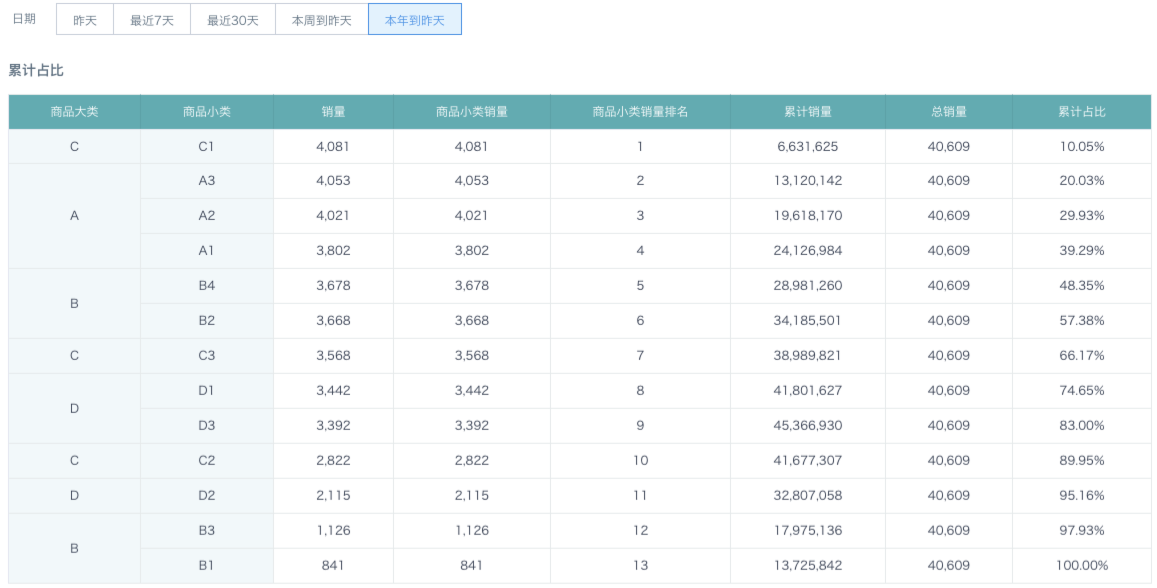This screenshot has width=1157, height=588.
Task: Choose the 本周到昨天 date option
Action: pyautogui.click(x=322, y=20)
